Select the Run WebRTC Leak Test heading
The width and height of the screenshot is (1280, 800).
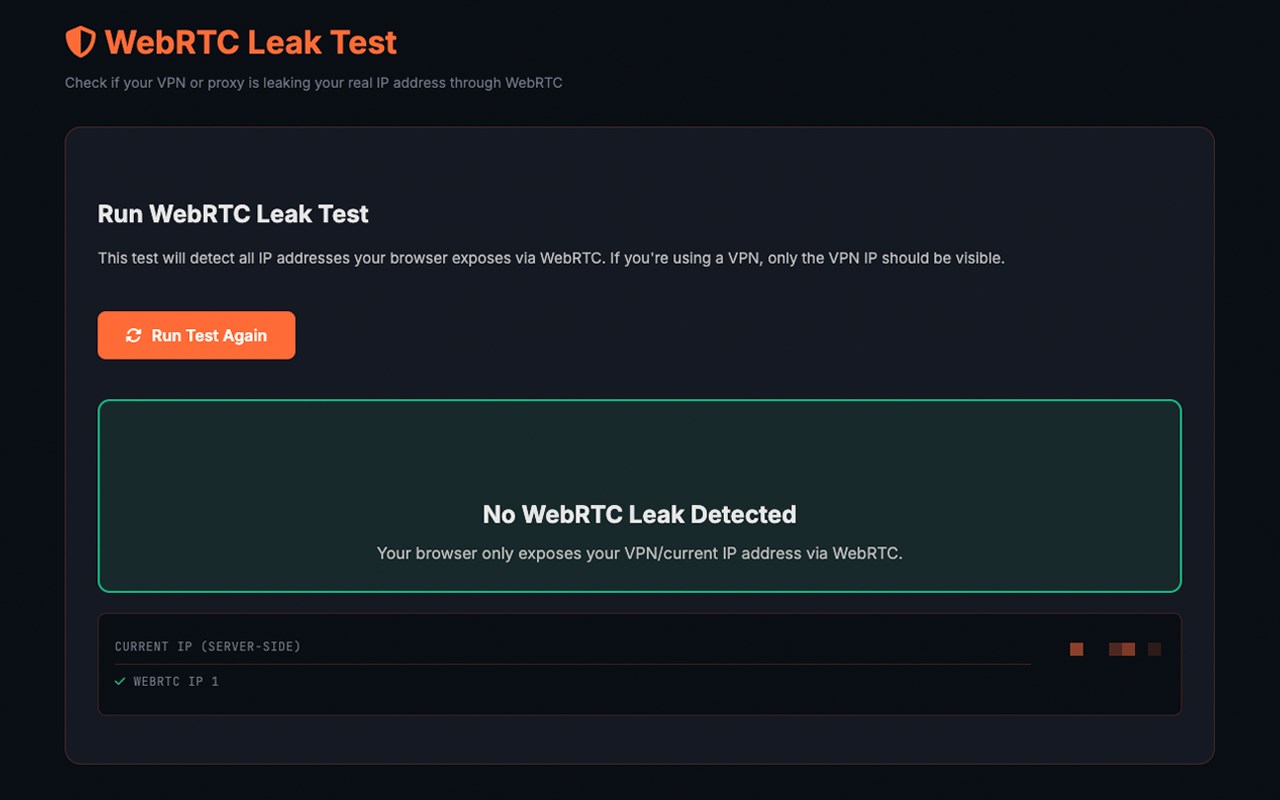click(233, 214)
